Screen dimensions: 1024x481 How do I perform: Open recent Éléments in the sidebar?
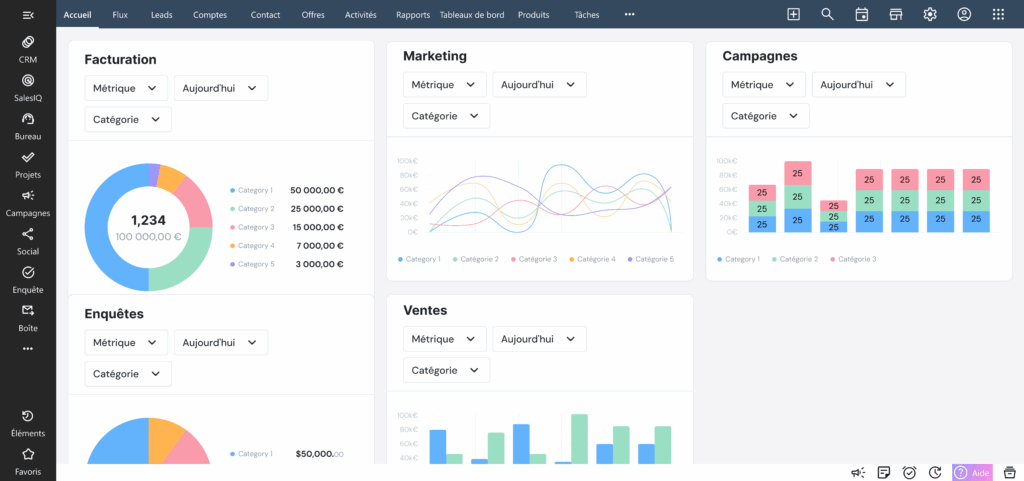[27, 424]
